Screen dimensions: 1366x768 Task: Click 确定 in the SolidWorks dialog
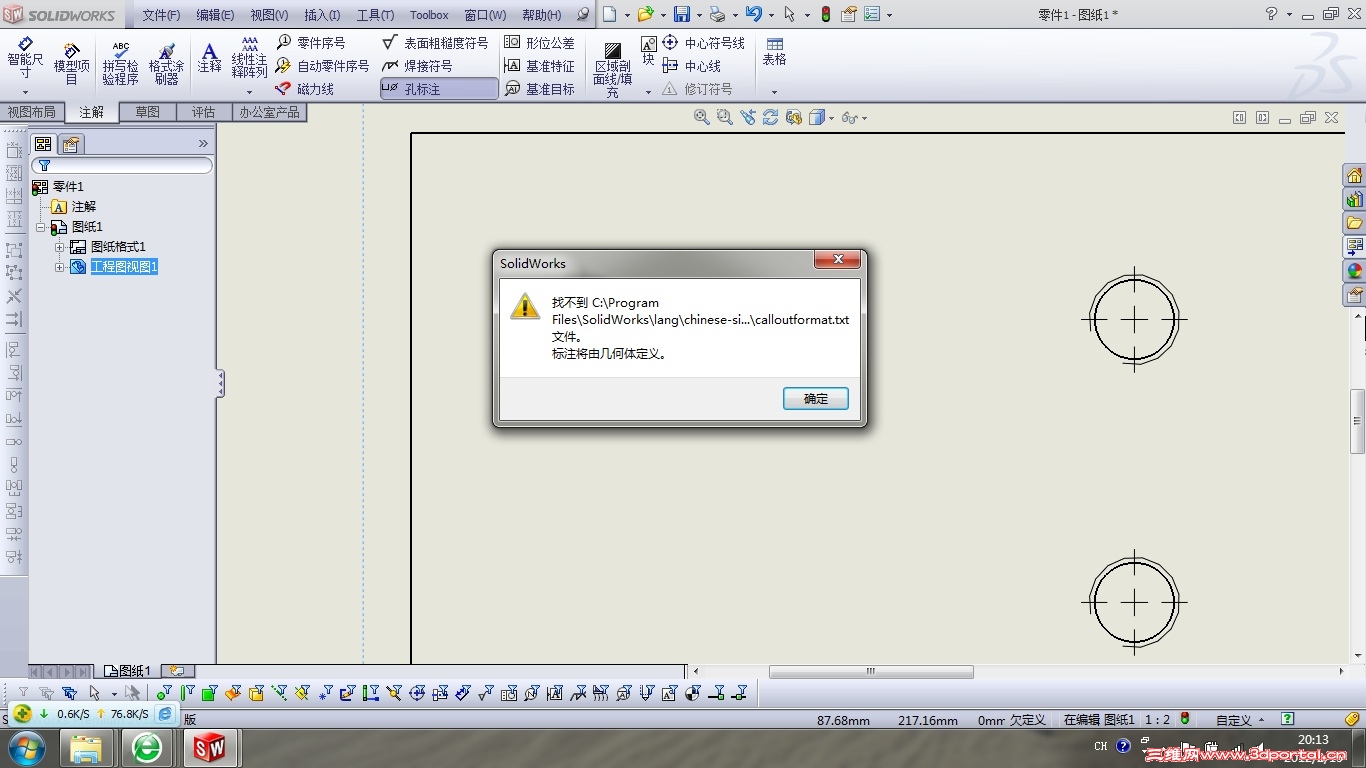816,398
